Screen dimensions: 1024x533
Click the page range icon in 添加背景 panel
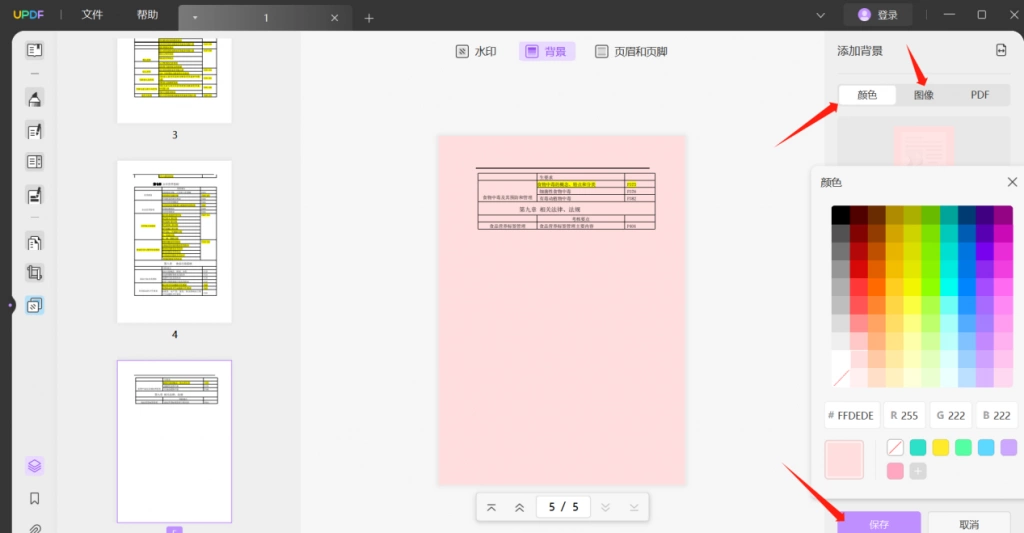1001,50
